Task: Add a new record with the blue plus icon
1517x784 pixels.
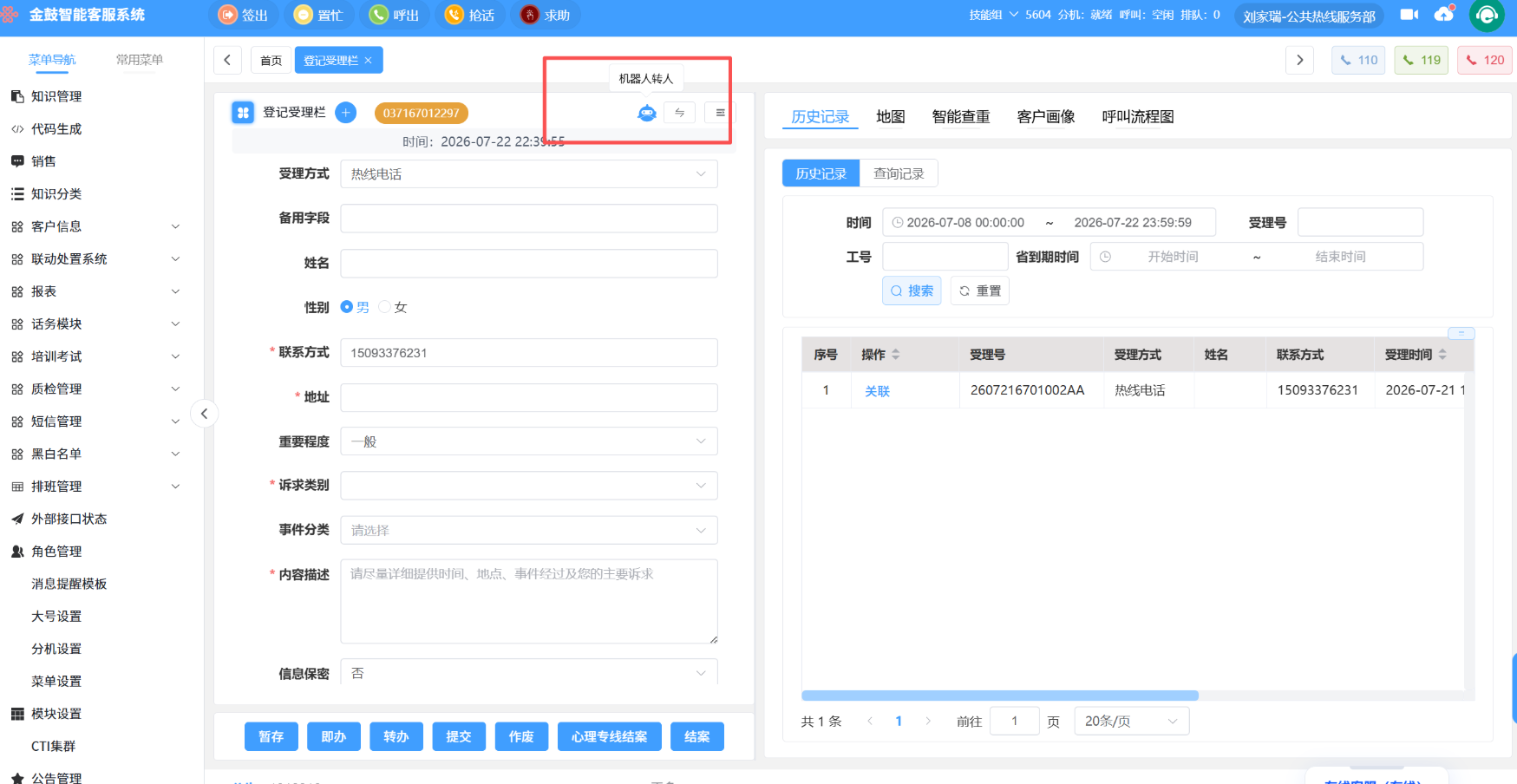Action: 346,113
